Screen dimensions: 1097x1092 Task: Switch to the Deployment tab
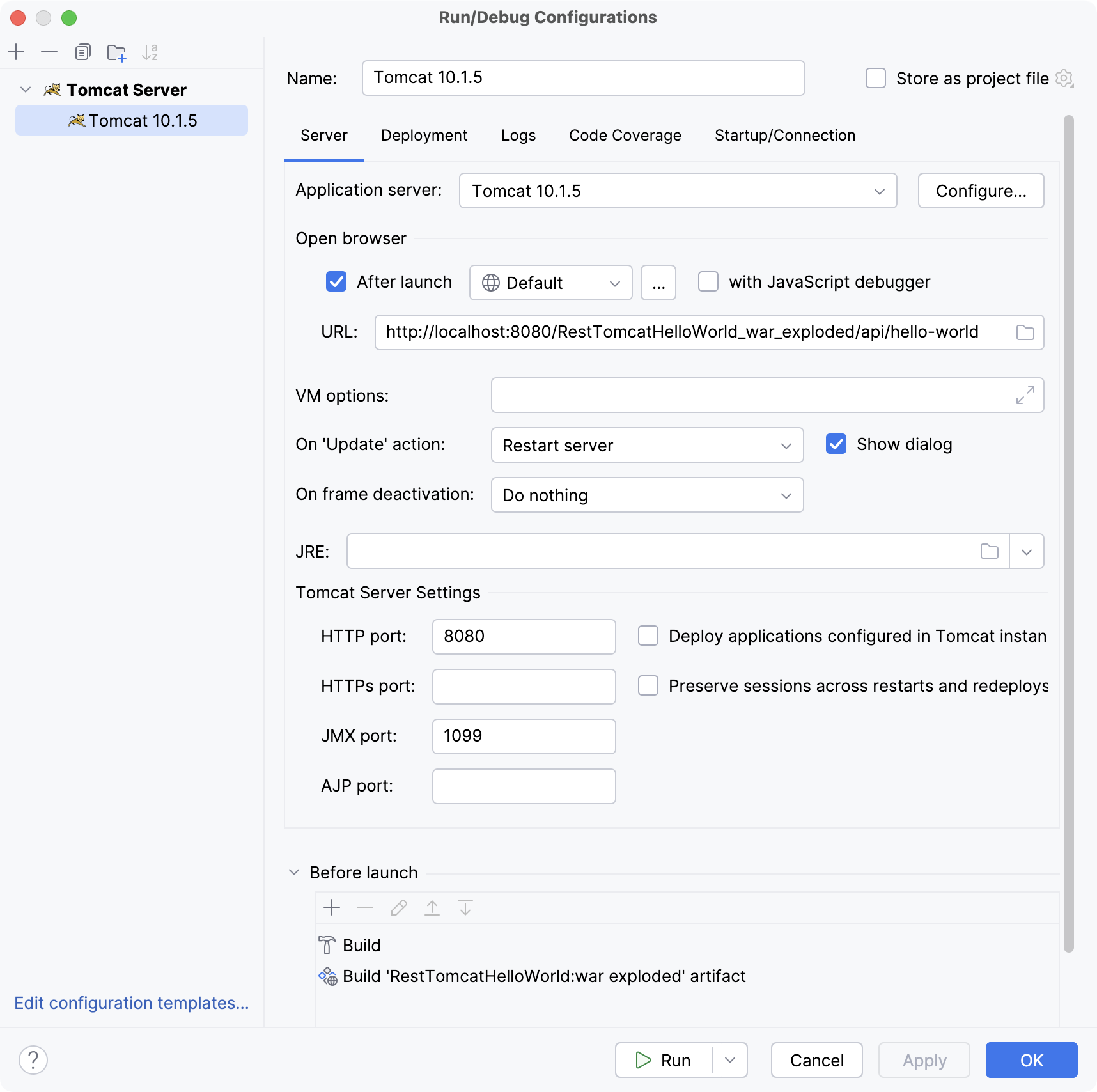click(424, 136)
